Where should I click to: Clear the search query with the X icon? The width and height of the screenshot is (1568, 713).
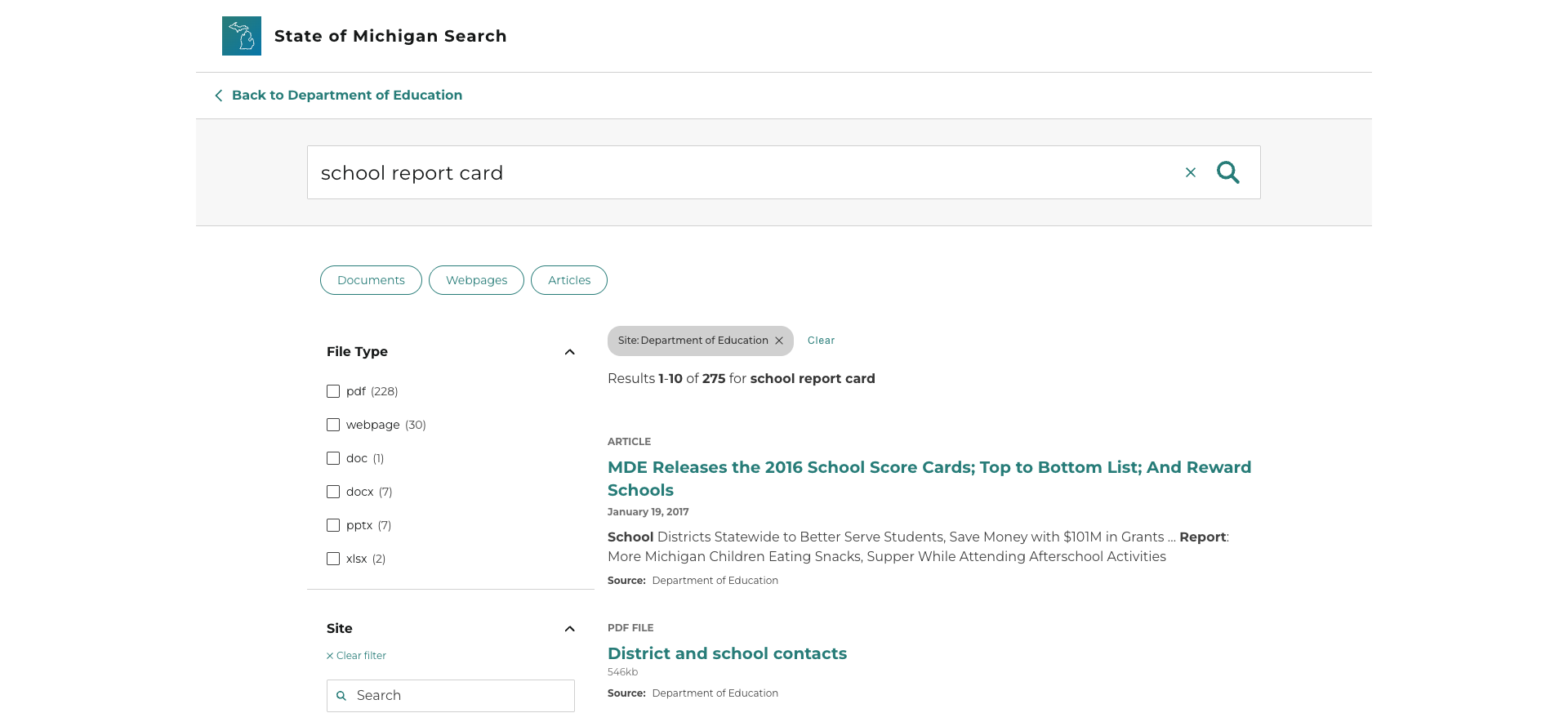[x=1191, y=172]
